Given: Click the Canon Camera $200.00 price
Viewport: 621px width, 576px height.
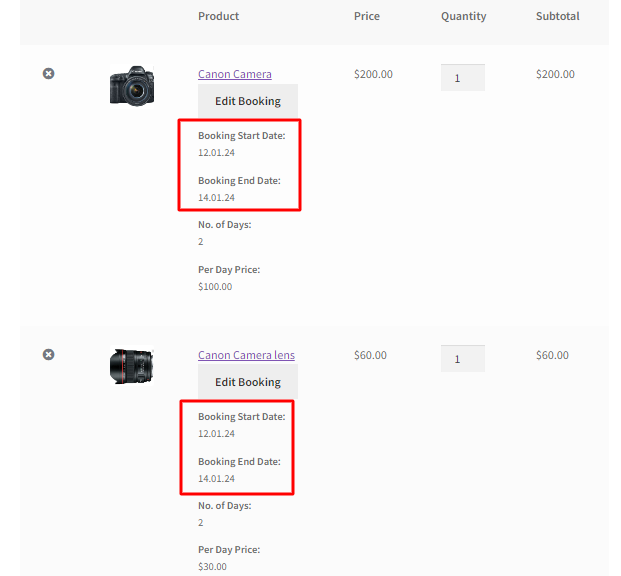Looking at the screenshot, I should tap(373, 74).
